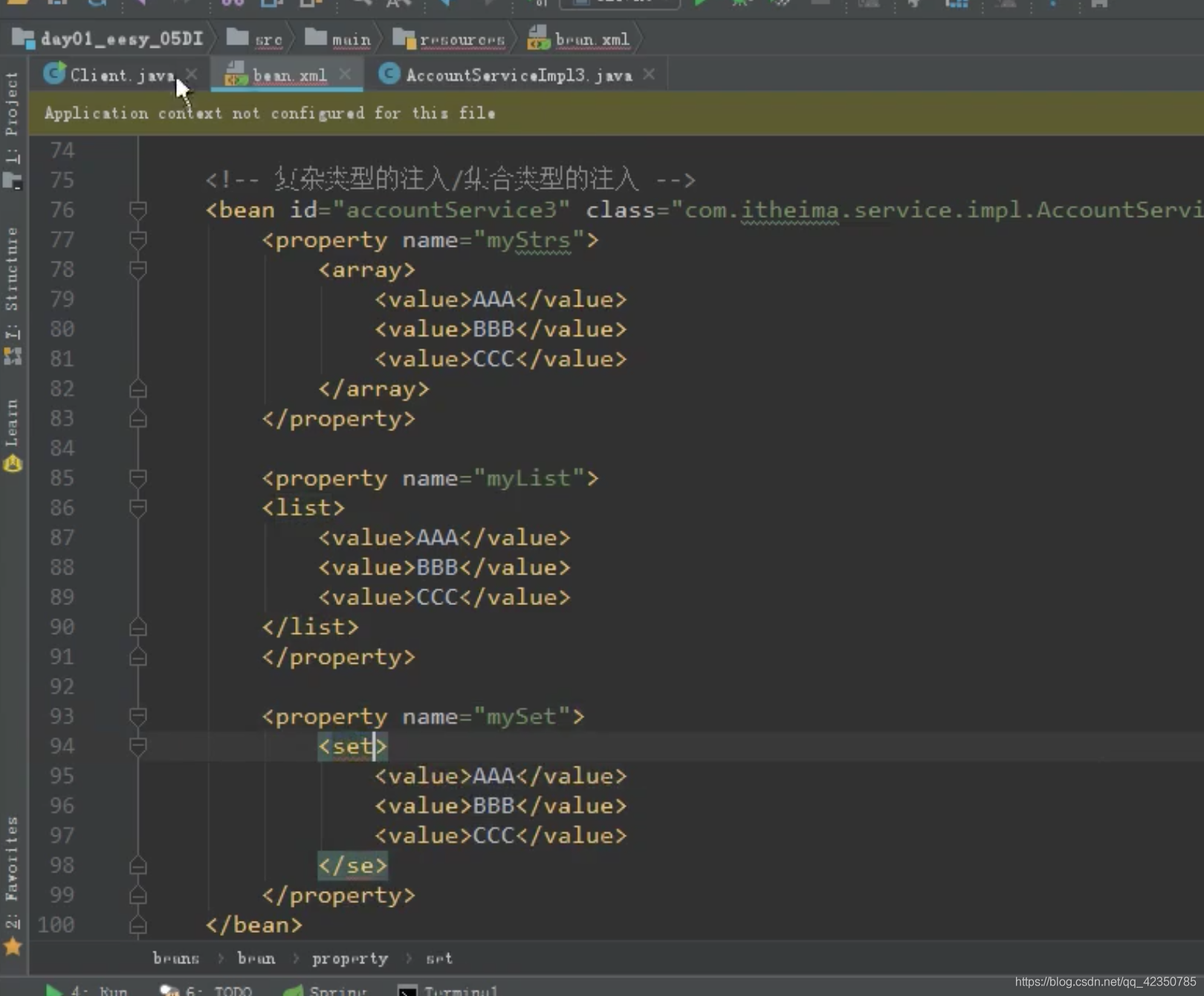
Task: Click fold end marker for </se> on line 98
Action: 137,866
